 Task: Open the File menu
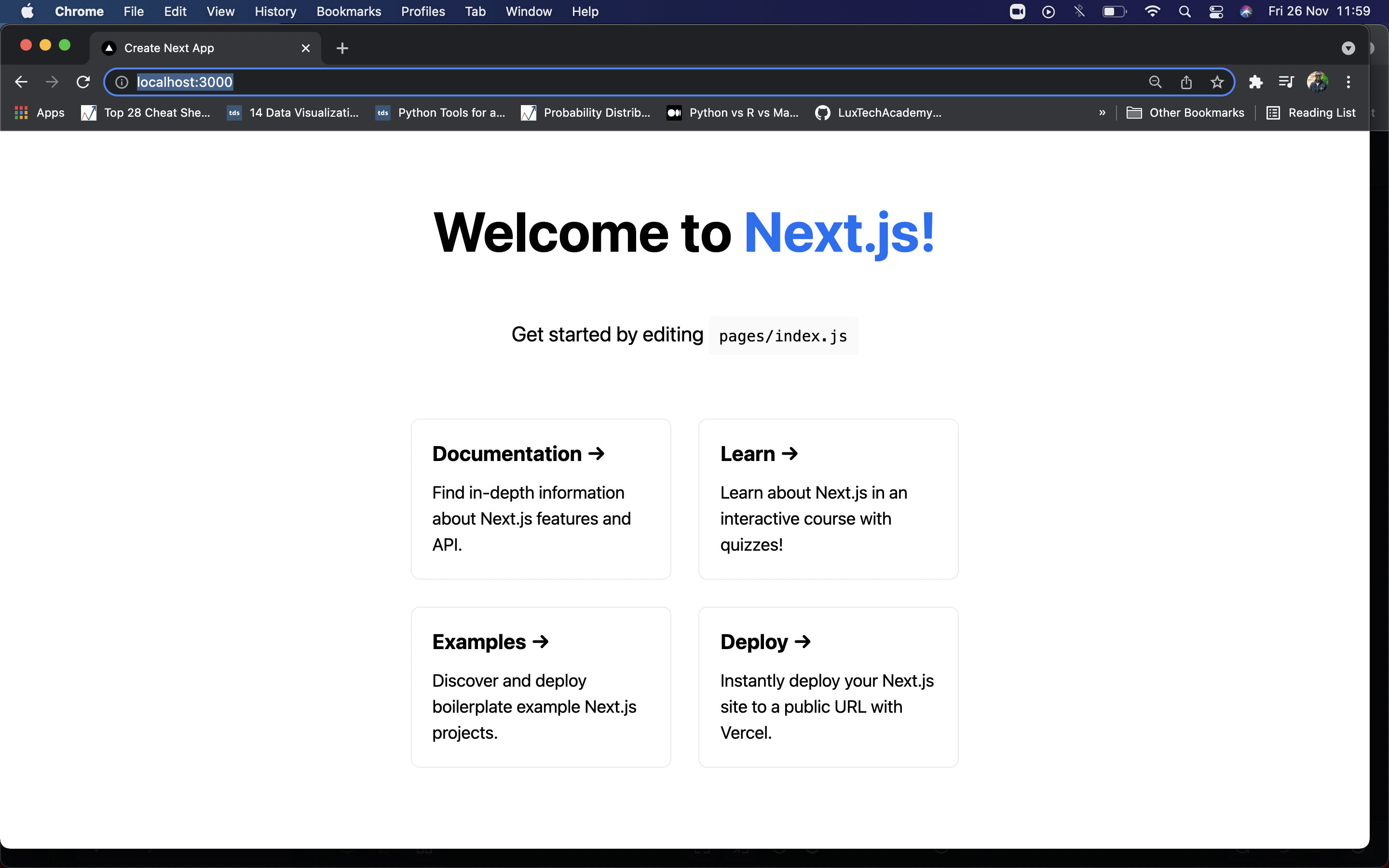[134, 12]
